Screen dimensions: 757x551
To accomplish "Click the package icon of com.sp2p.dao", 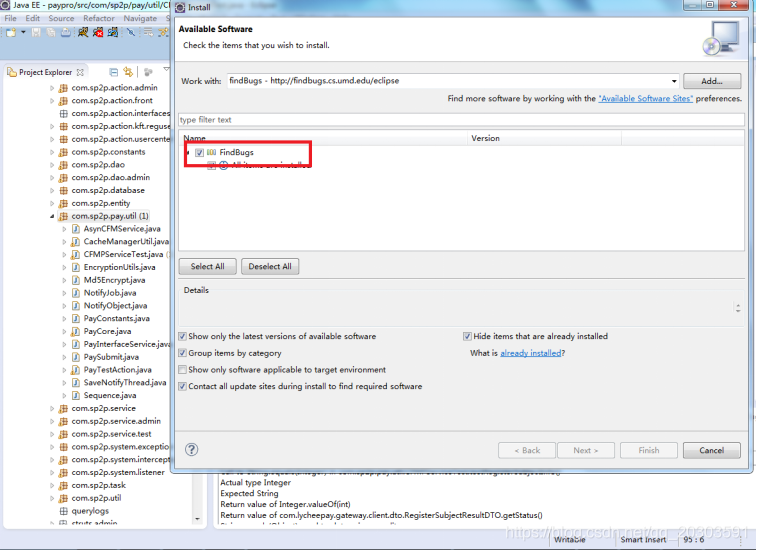I will point(63,165).
